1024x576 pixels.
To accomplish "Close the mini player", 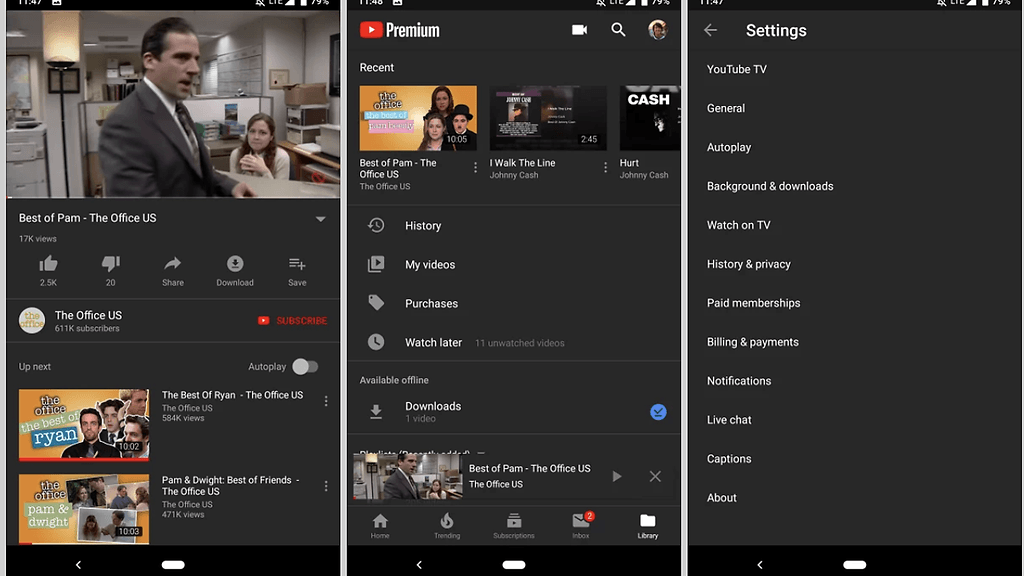I will 655,477.
